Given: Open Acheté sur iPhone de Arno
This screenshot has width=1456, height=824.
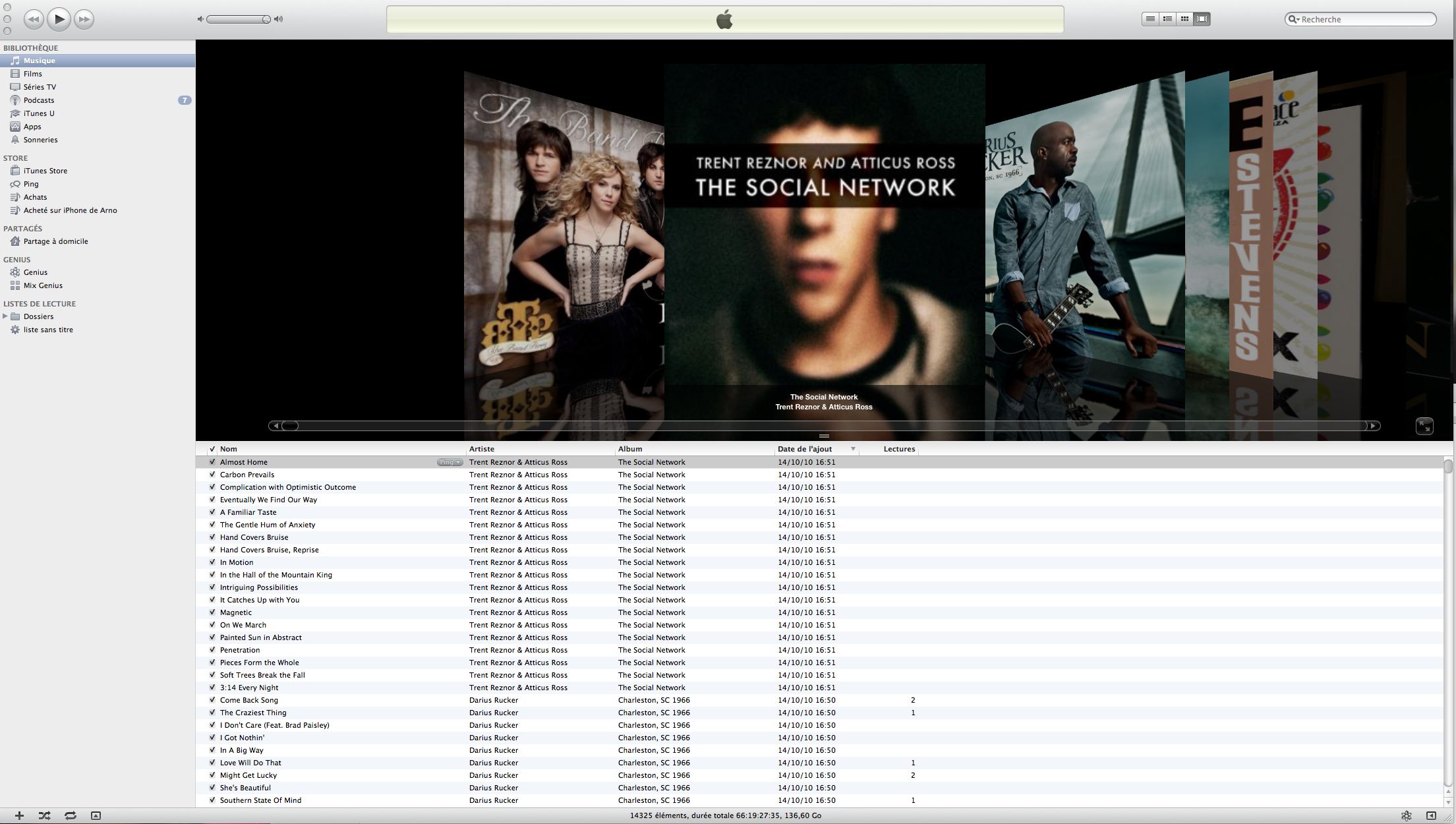Looking at the screenshot, I should pos(98,210).
